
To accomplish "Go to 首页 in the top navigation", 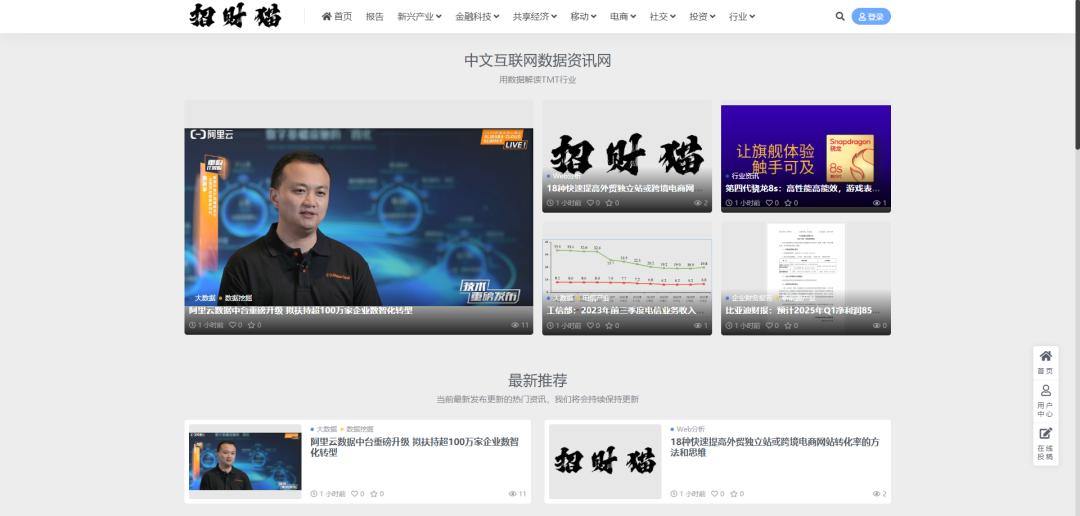I will click(x=337, y=17).
